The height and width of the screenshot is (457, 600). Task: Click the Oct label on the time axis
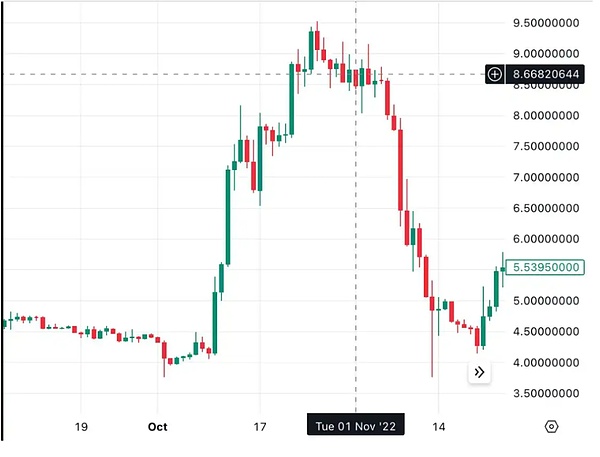[158, 426]
